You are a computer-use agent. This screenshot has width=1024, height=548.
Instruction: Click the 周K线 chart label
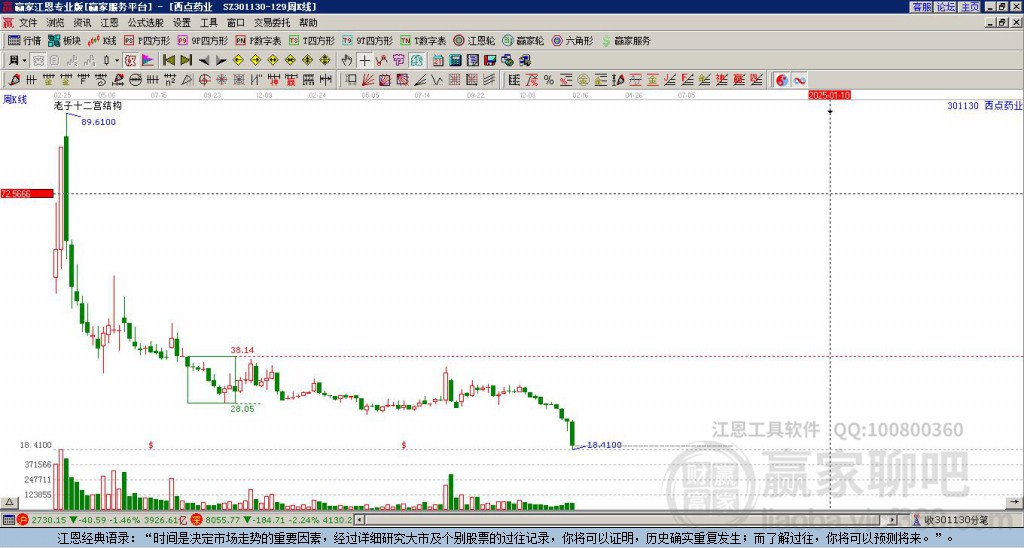(x=14, y=99)
